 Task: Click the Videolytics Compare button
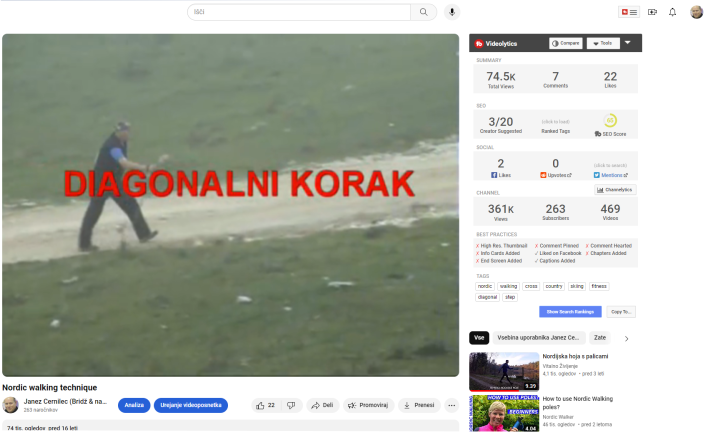[x=565, y=43]
